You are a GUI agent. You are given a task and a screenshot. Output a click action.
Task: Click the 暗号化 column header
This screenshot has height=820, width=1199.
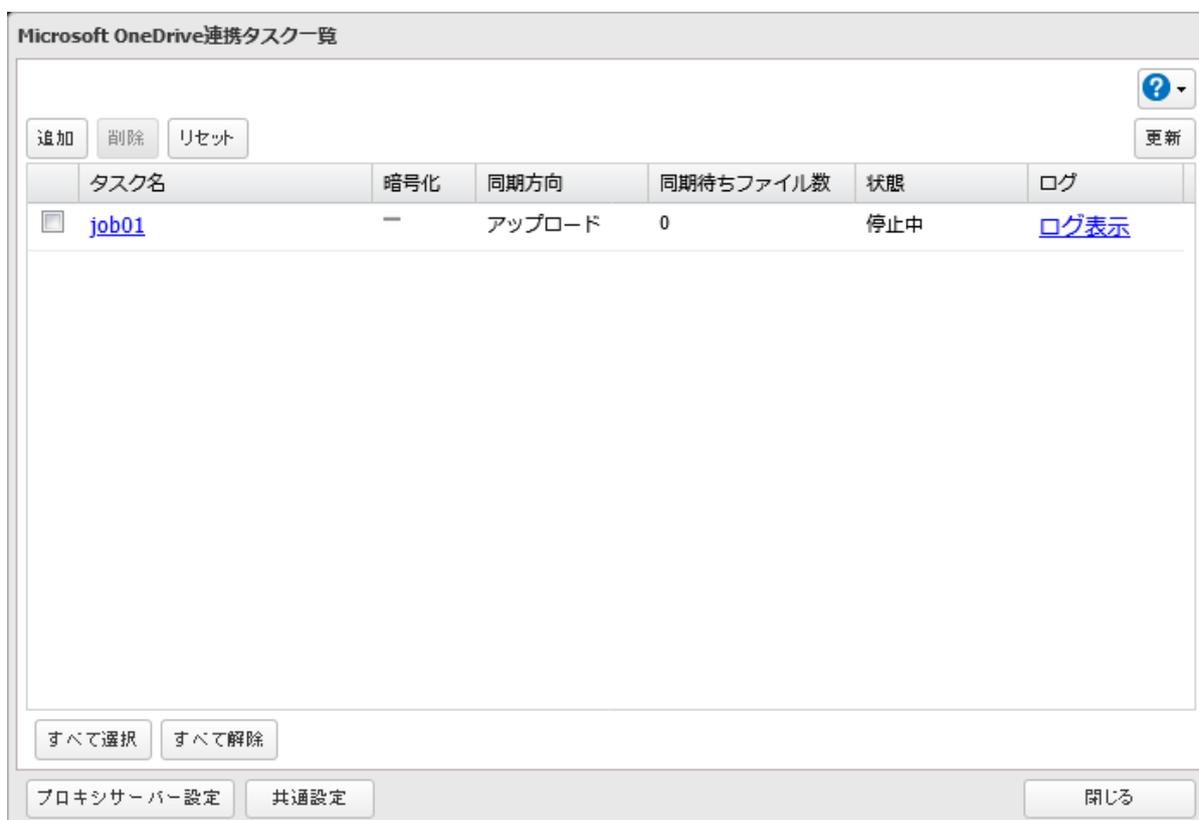[x=424, y=183]
